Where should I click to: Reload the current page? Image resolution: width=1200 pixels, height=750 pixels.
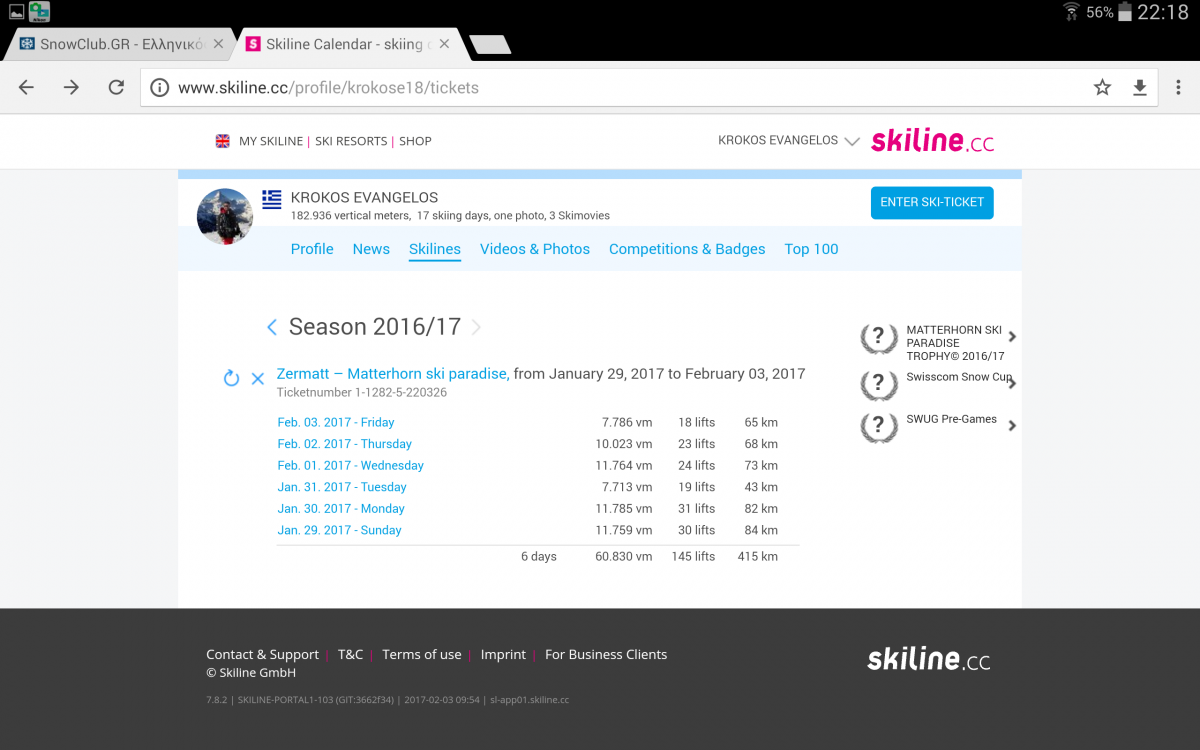pyautogui.click(x=116, y=87)
